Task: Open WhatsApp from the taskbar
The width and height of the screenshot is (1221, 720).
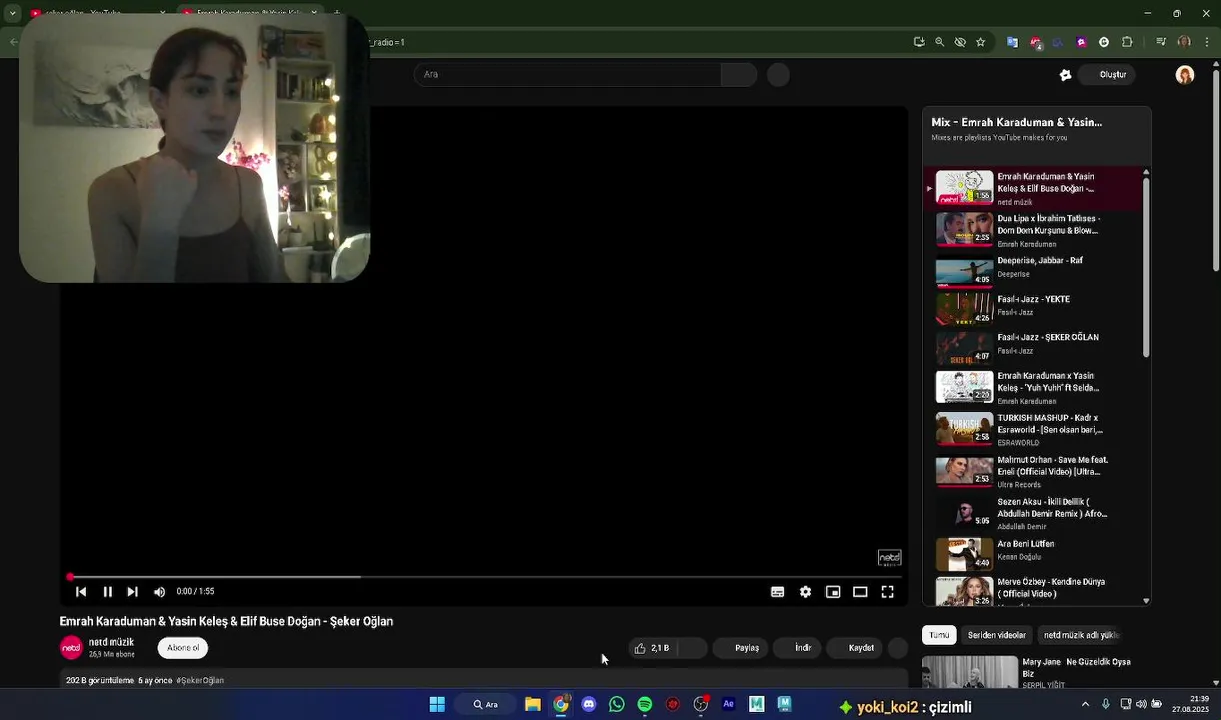Action: point(617,704)
